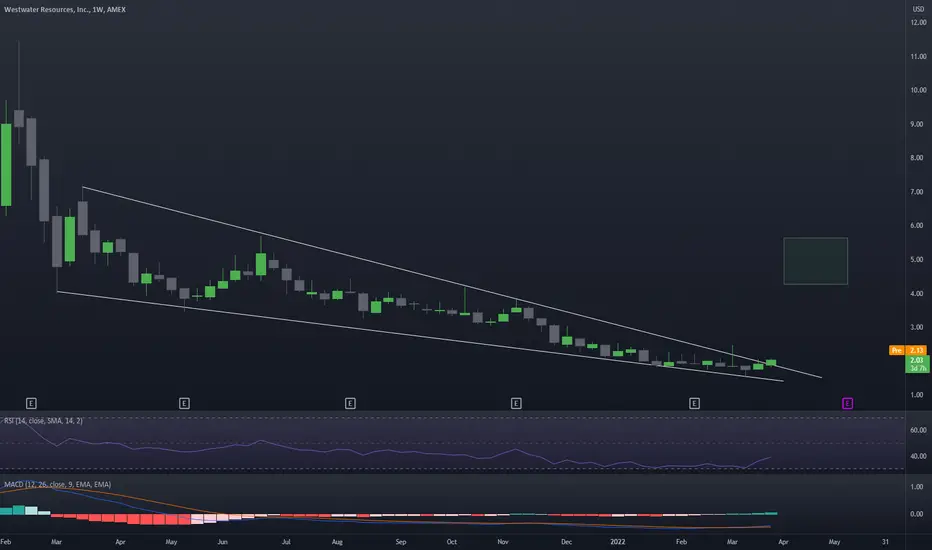Click the 8.00 price axis label
This screenshot has width=932, height=550.
pos(918,158)
